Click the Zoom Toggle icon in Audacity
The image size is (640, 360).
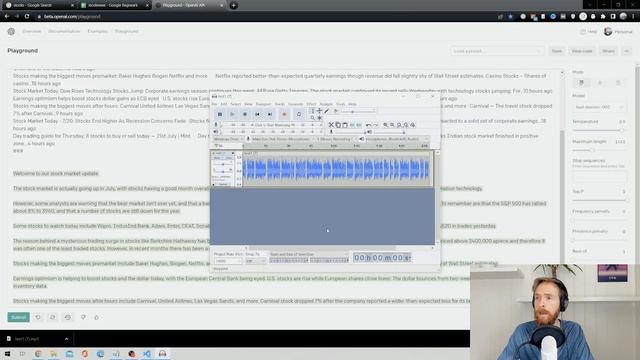coord(413,125)
